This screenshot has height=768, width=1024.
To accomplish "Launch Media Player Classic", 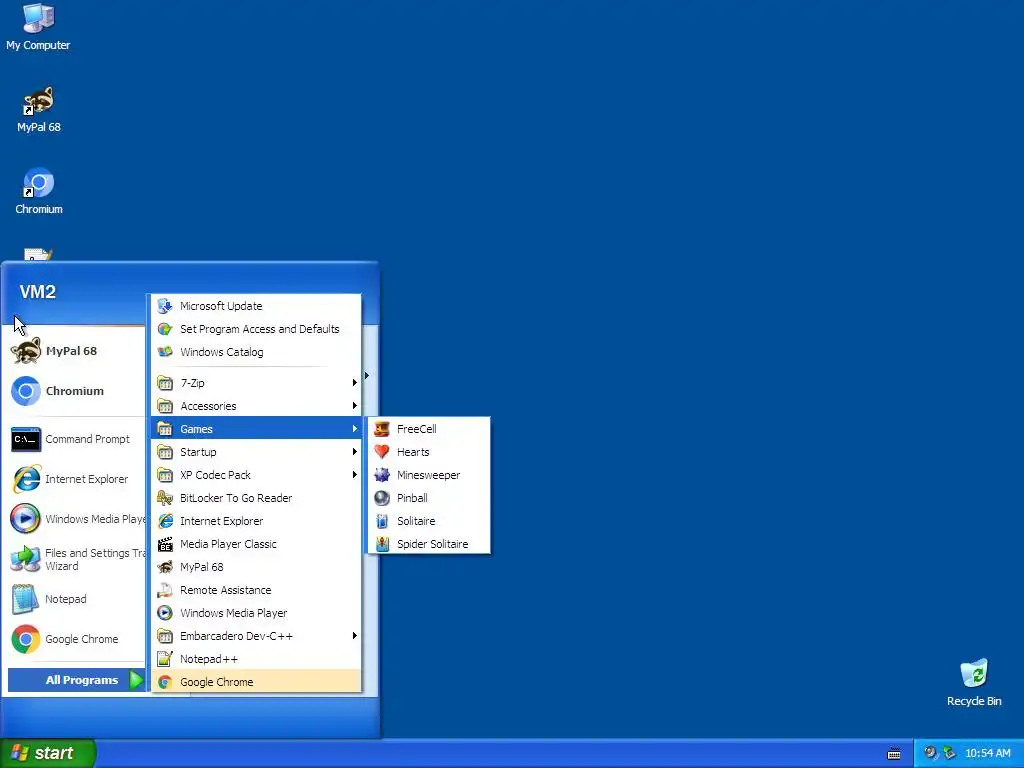I will point(256,544).
